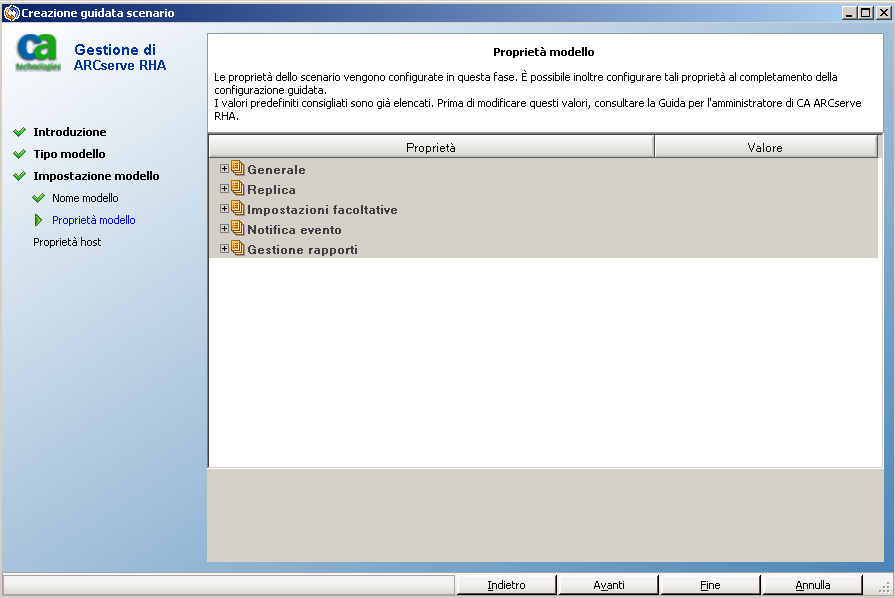The image size is (895, 598).
Task: Go back with the Indietro button
Action: tap(506, 585)
